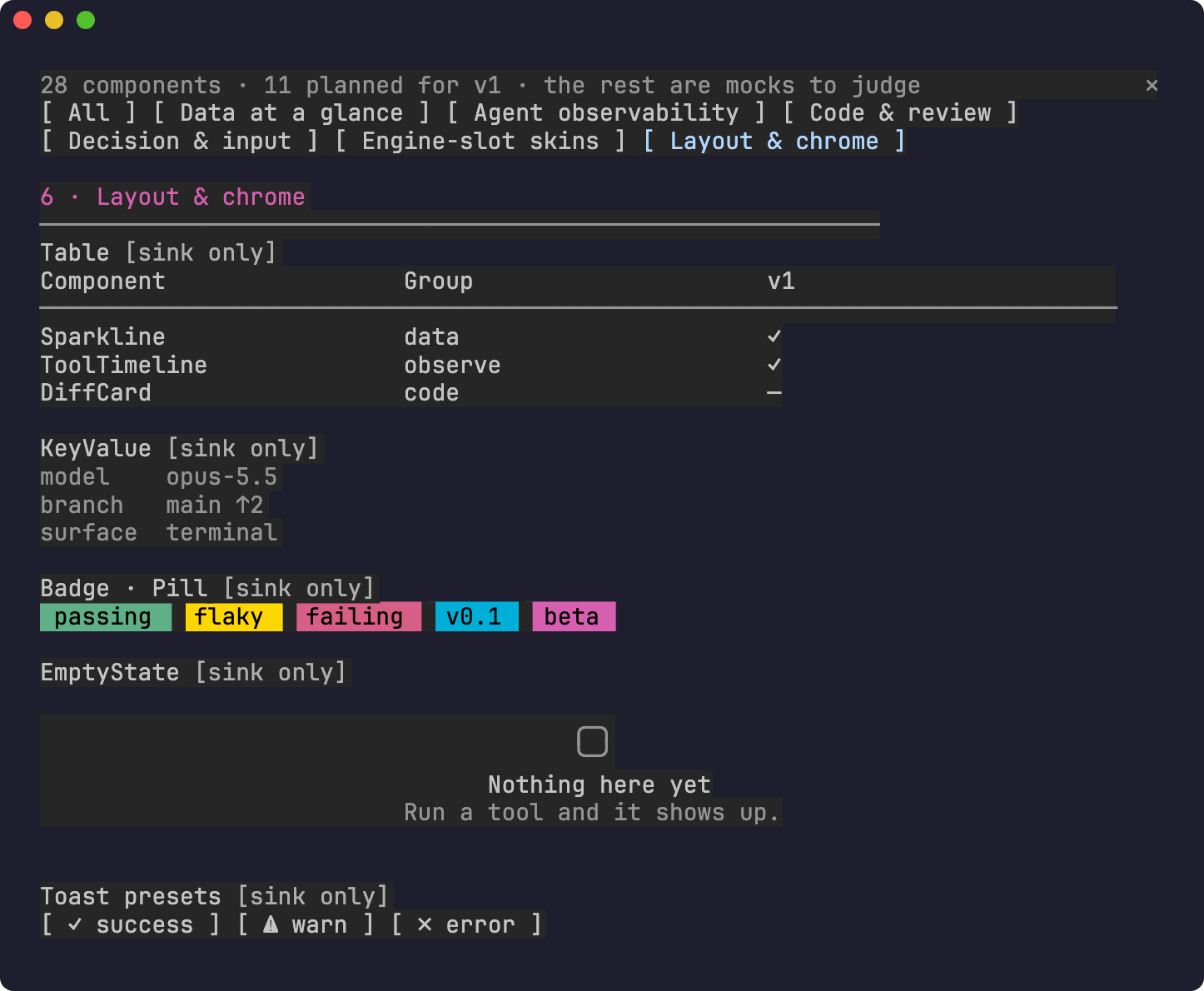1204x991 pixels.
Task: Click the Component column header
Action: [x=103, y=281]
